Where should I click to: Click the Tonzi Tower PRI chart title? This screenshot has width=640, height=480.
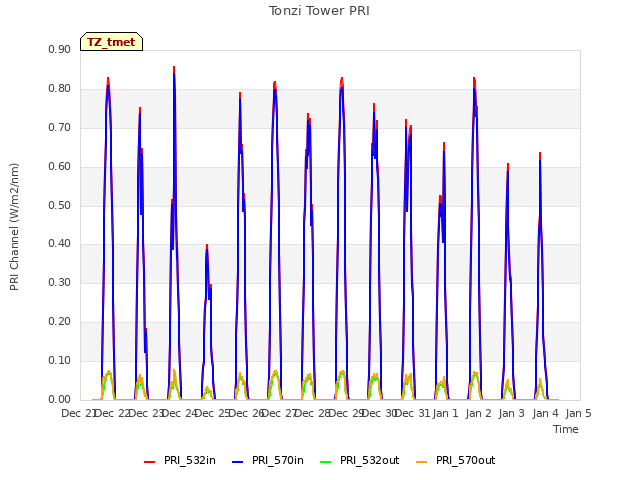(x=319, y=11)
